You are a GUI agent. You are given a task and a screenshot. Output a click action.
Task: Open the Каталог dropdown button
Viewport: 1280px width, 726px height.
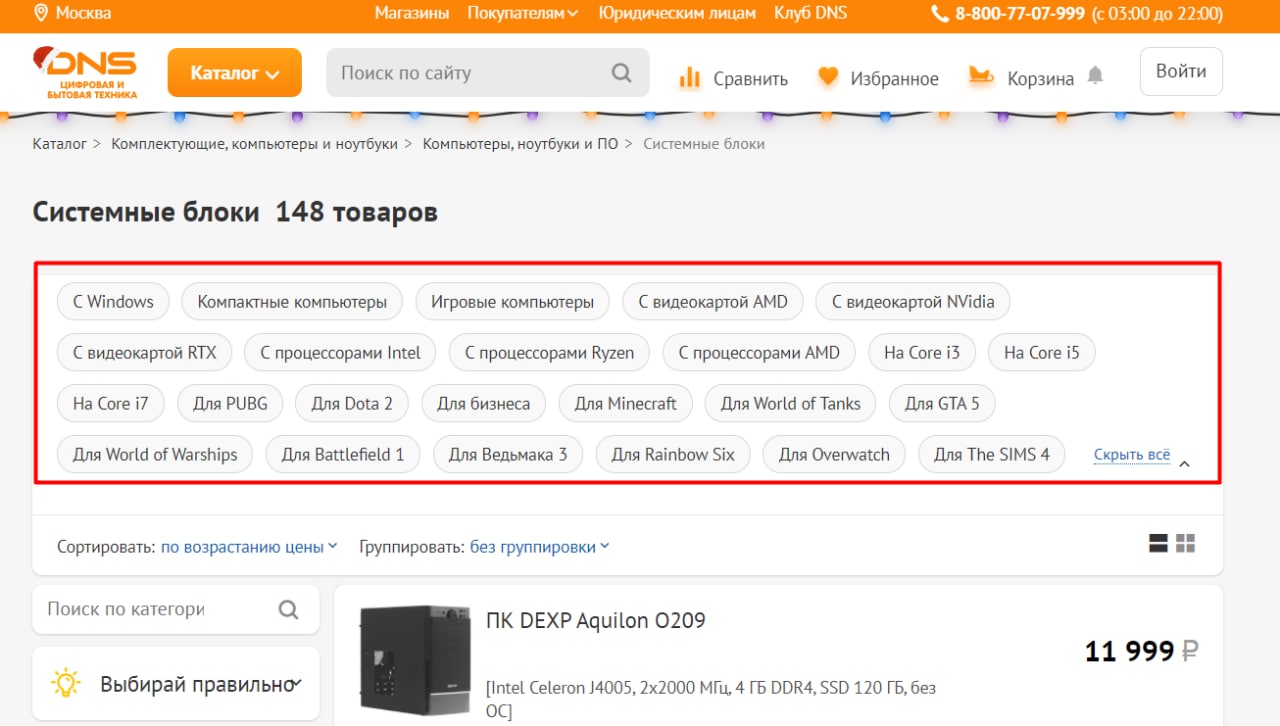pos(235,73)
